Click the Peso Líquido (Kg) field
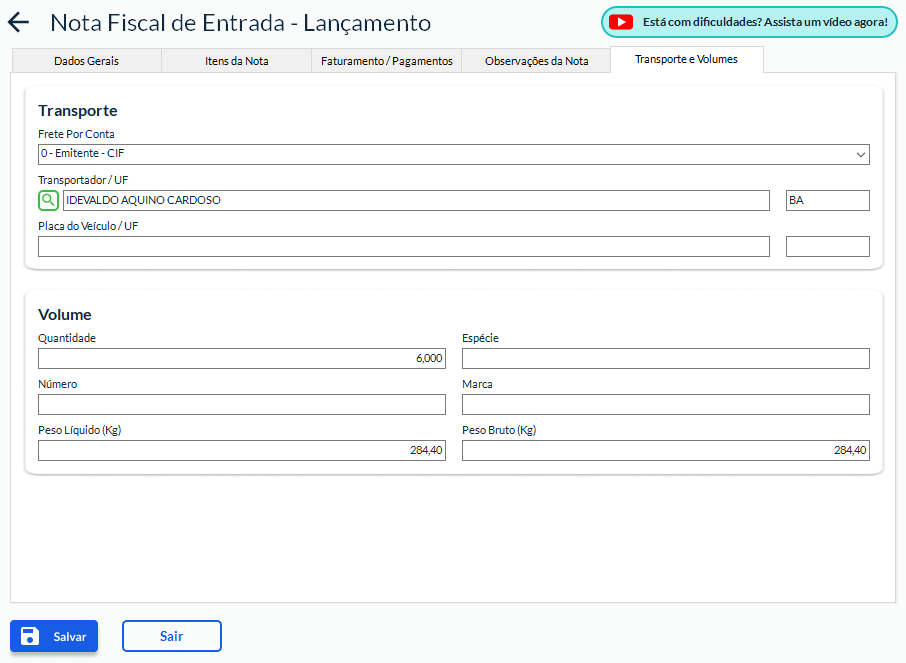 click(x=241, y=450)
